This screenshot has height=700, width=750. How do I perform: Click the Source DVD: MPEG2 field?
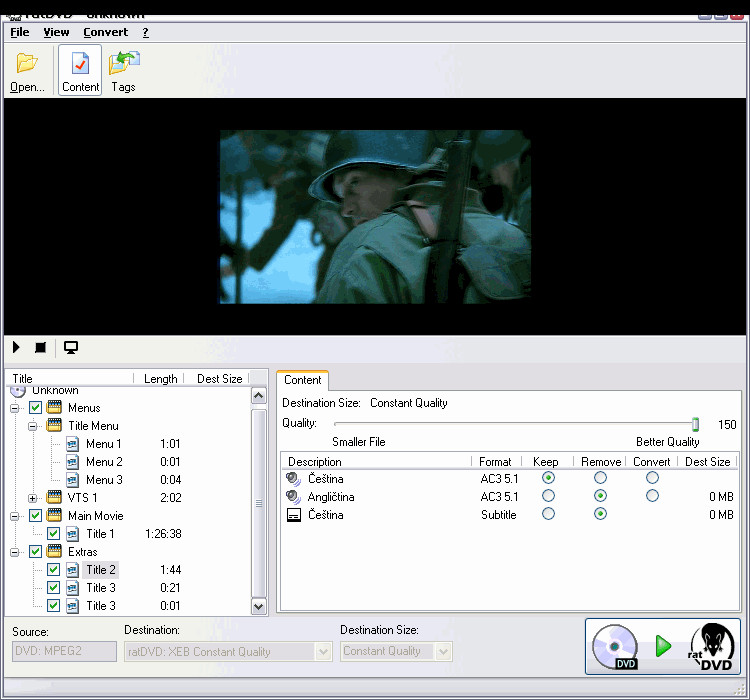pyautogui.click(x=64, y=651)
